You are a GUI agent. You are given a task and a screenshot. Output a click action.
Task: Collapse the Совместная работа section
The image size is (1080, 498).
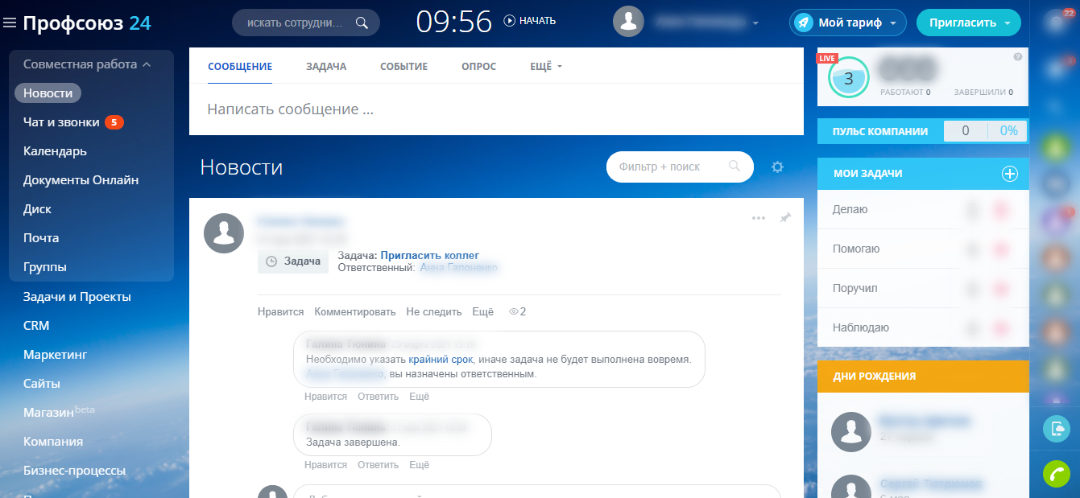click(87, 64)
